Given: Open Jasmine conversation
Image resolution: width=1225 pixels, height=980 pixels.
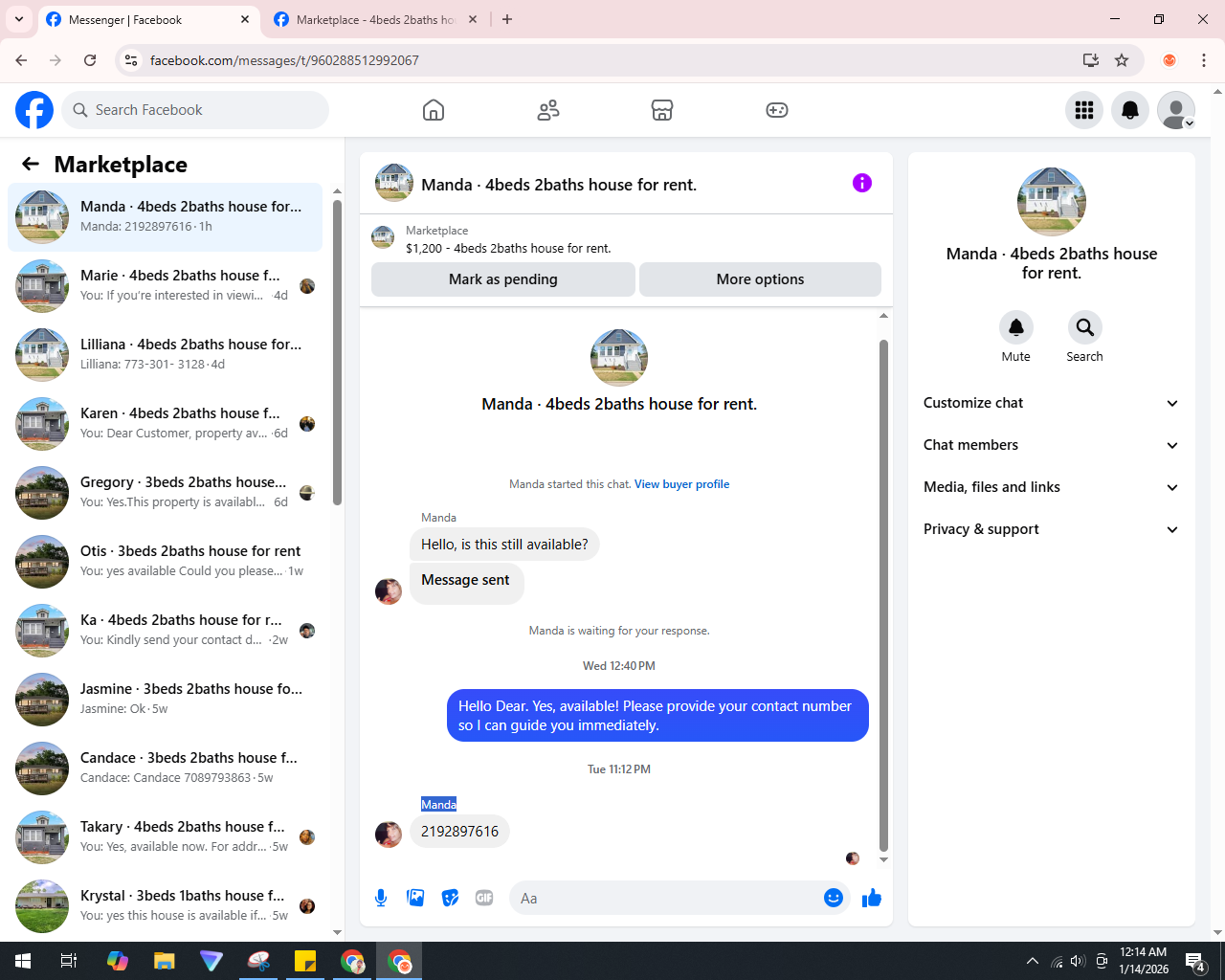Looking at the screenshot, I should (x=165, y=700).
